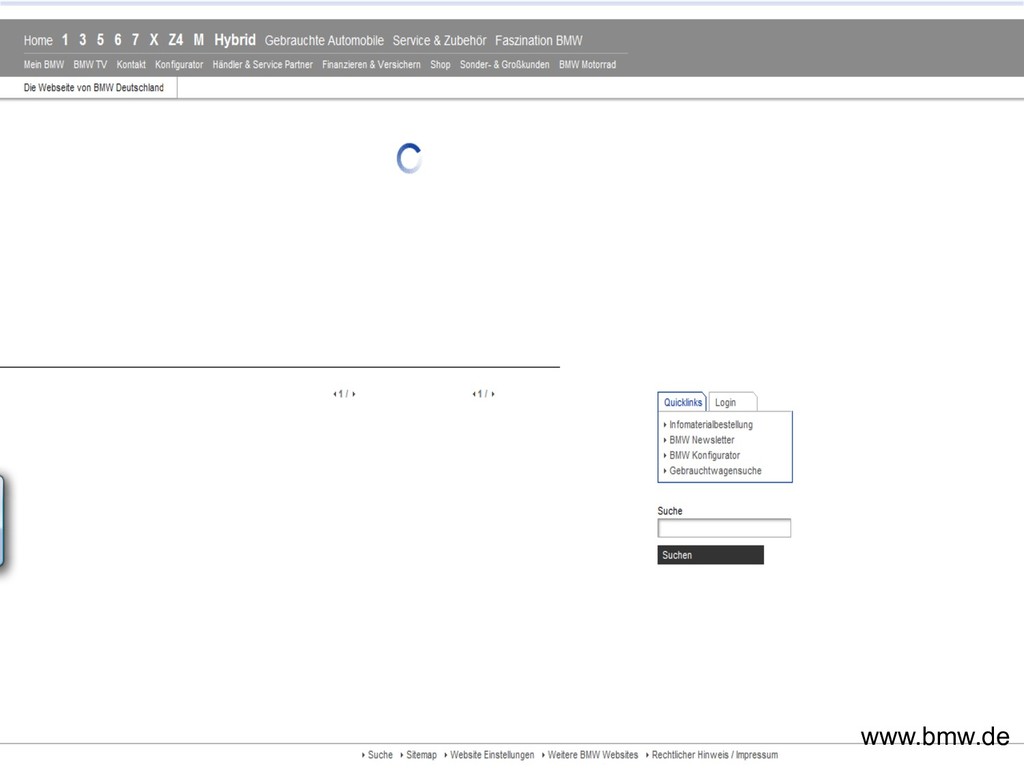Open the X models menu item
This screenshot has width=1024, height=768.
154,40
